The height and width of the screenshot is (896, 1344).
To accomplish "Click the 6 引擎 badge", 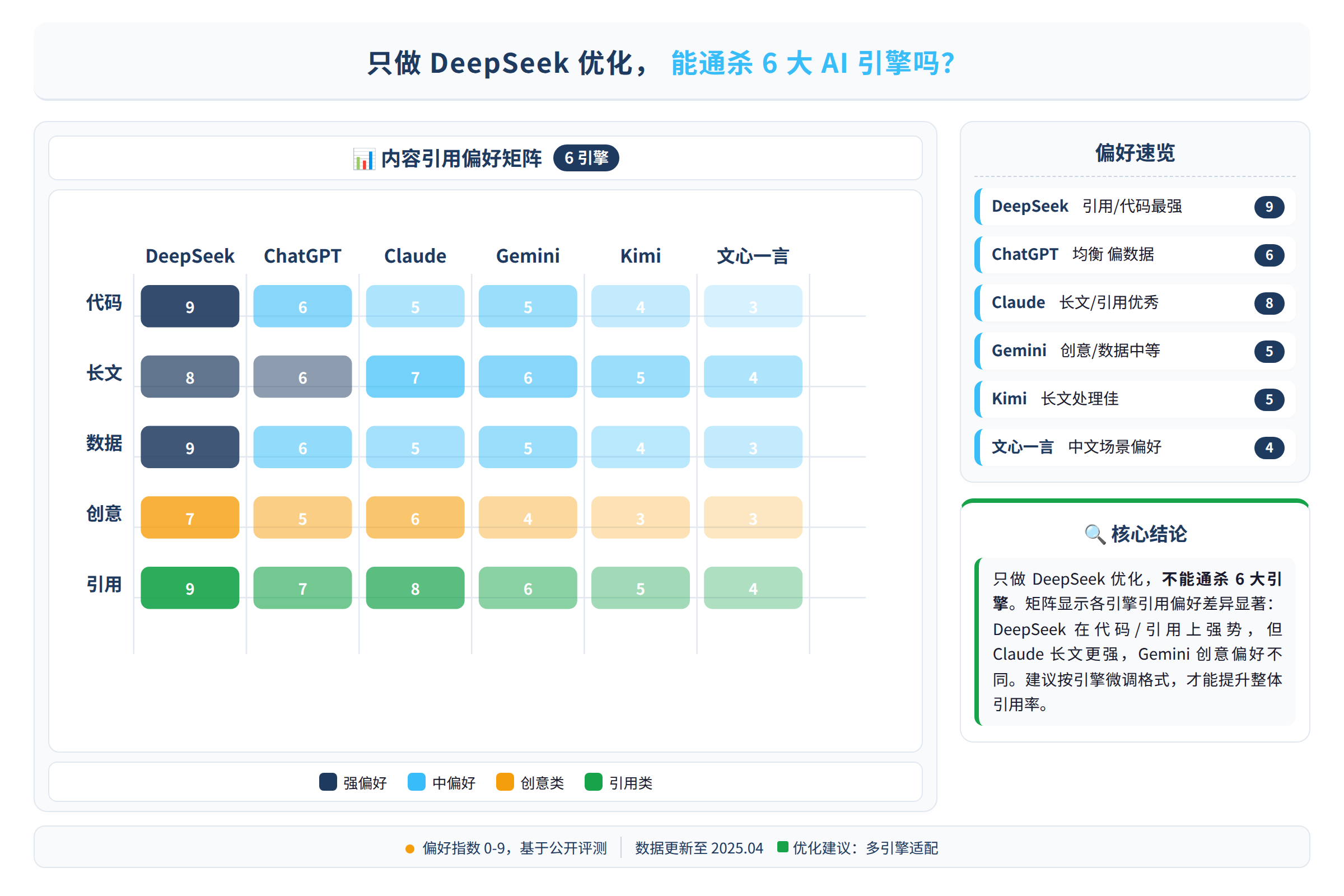I will 586,158.
